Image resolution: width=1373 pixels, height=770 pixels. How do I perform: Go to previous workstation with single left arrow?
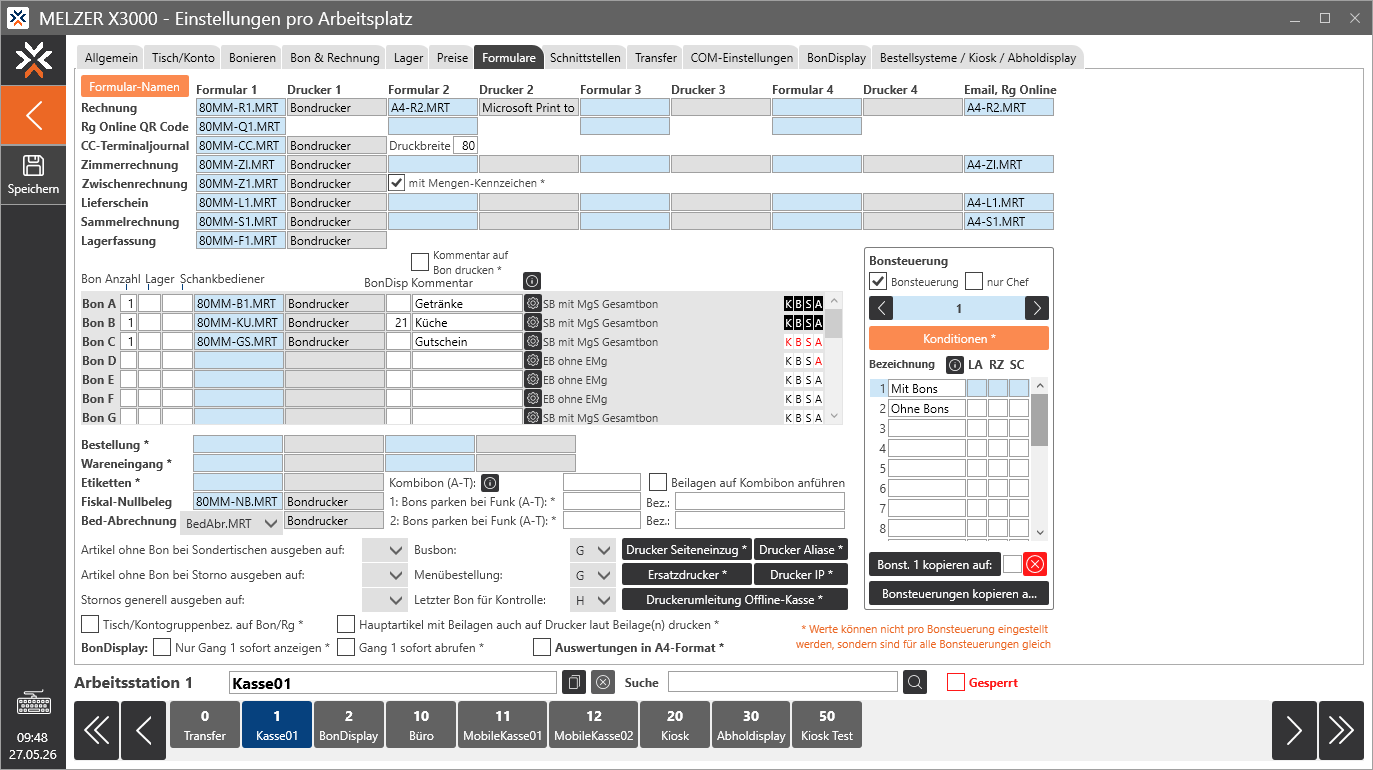click(144, 730)
